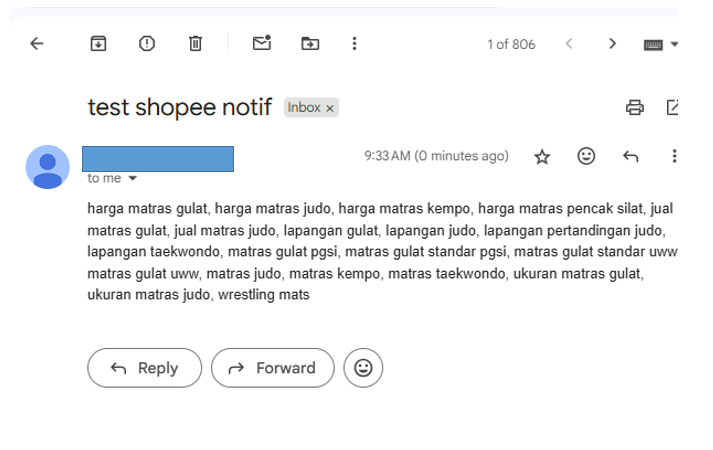The height and width of the screenshot is (450, 713).
Task: Print the entire conversation
Action: pyautogui.click(x=634, y=108)
